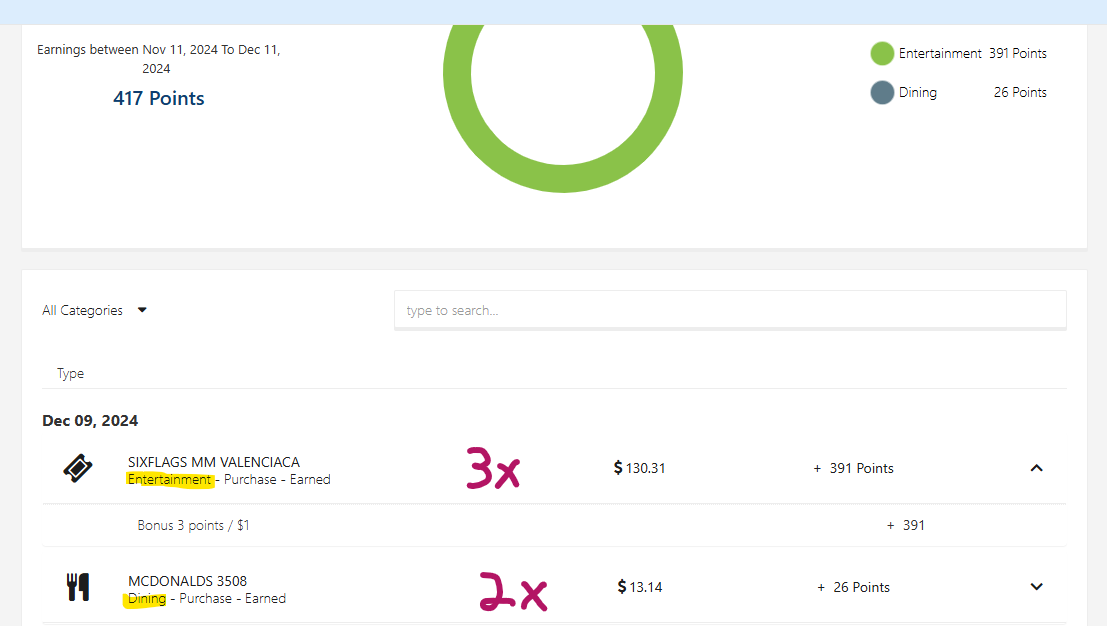Click the fork-and-knife icon beside MCDONALDS 3508
This screenshot has height=626, width=1107.
coord(79,585)
